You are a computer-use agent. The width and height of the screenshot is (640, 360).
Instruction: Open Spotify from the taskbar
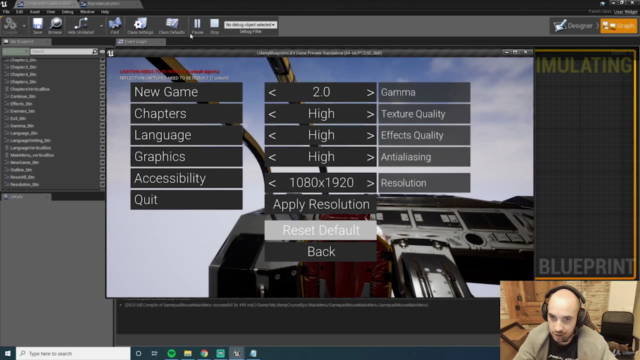171,353
